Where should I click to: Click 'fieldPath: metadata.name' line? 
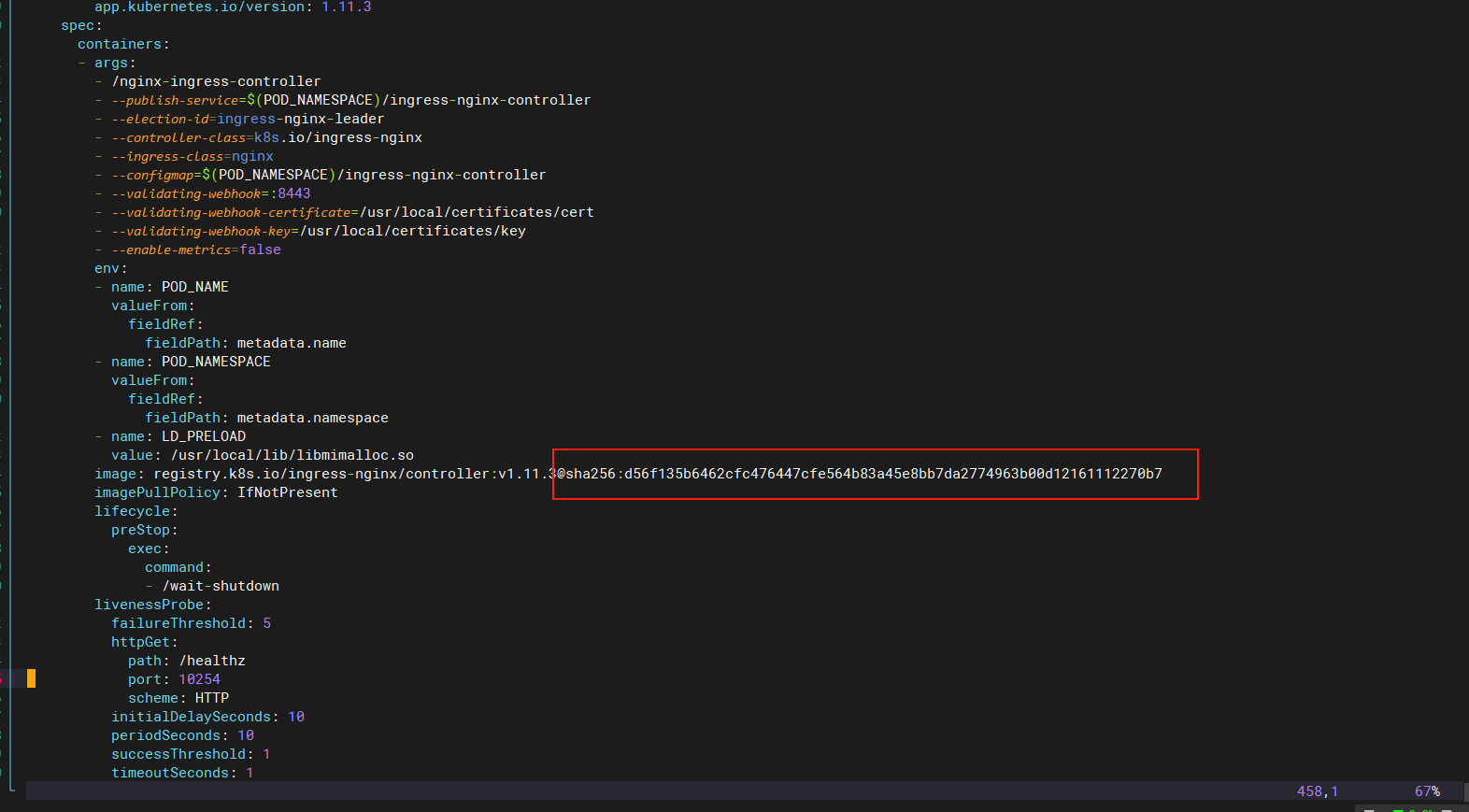pyautogui.click(x=246, y=343)
